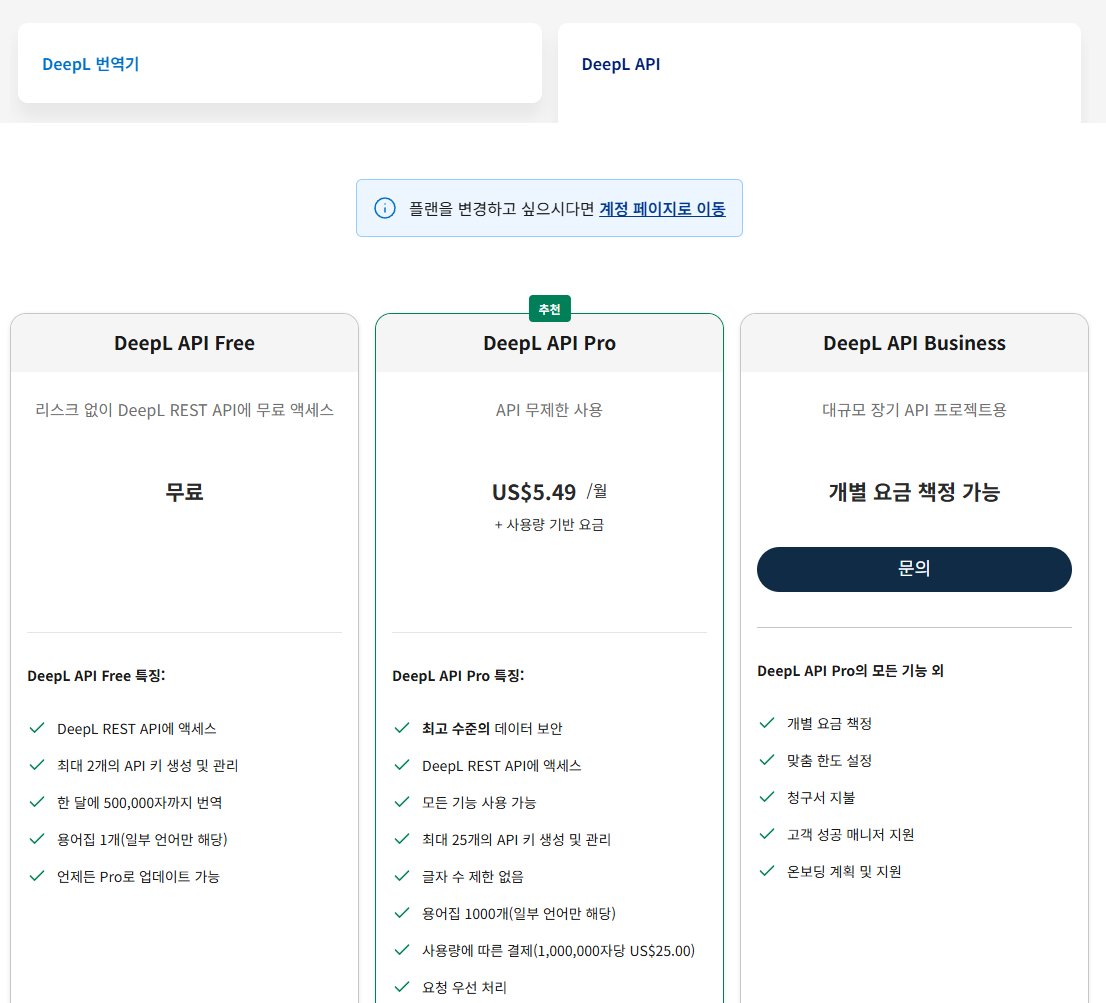Click the info icon in plan change notice
This screenshot has height=1003, width=1106.
385,208
